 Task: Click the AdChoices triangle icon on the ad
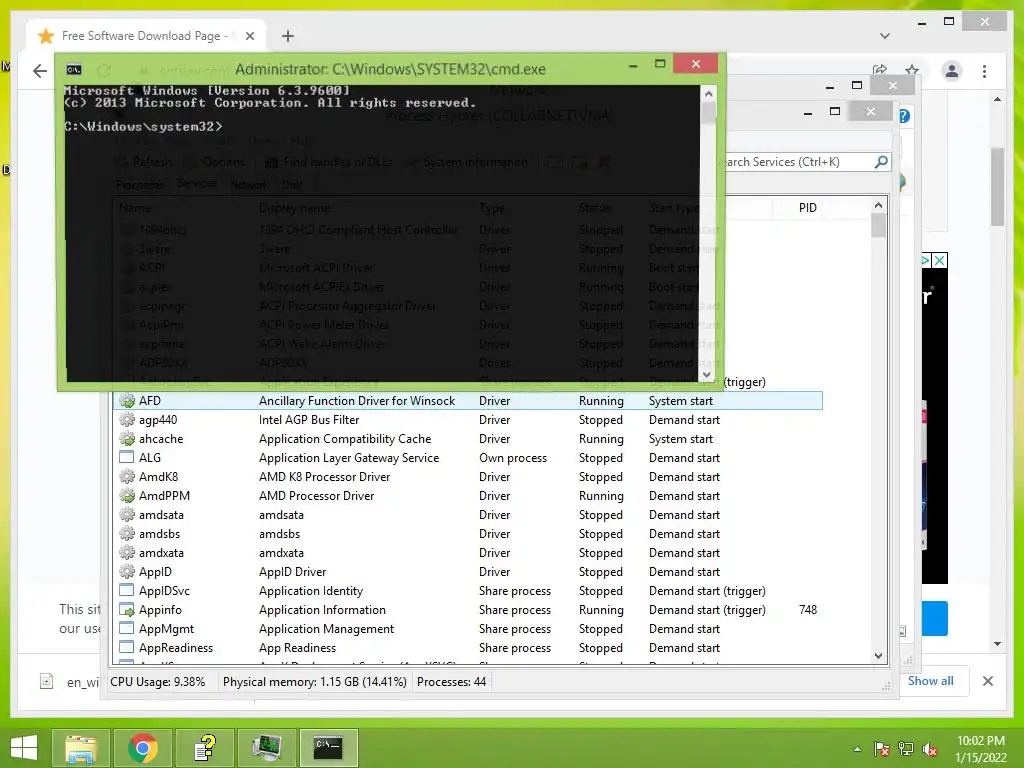926,261
